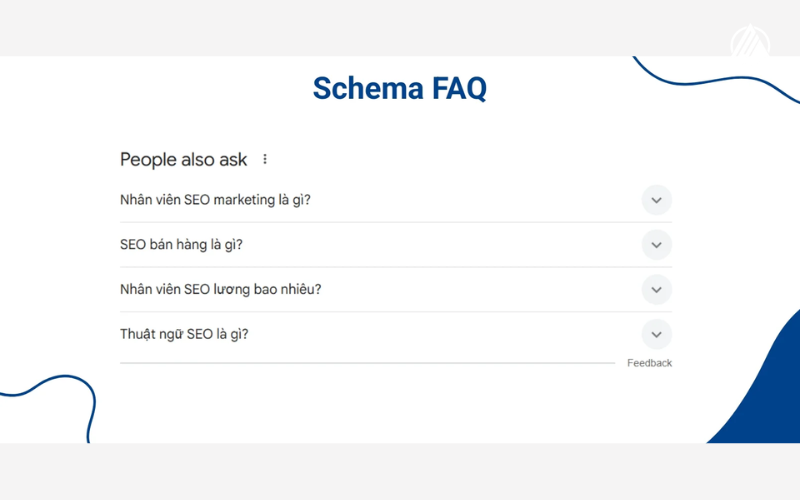Click the solid blue shape at bottom right
The width and height of the screenshot is (800, 500).
(x=768, y=400)
